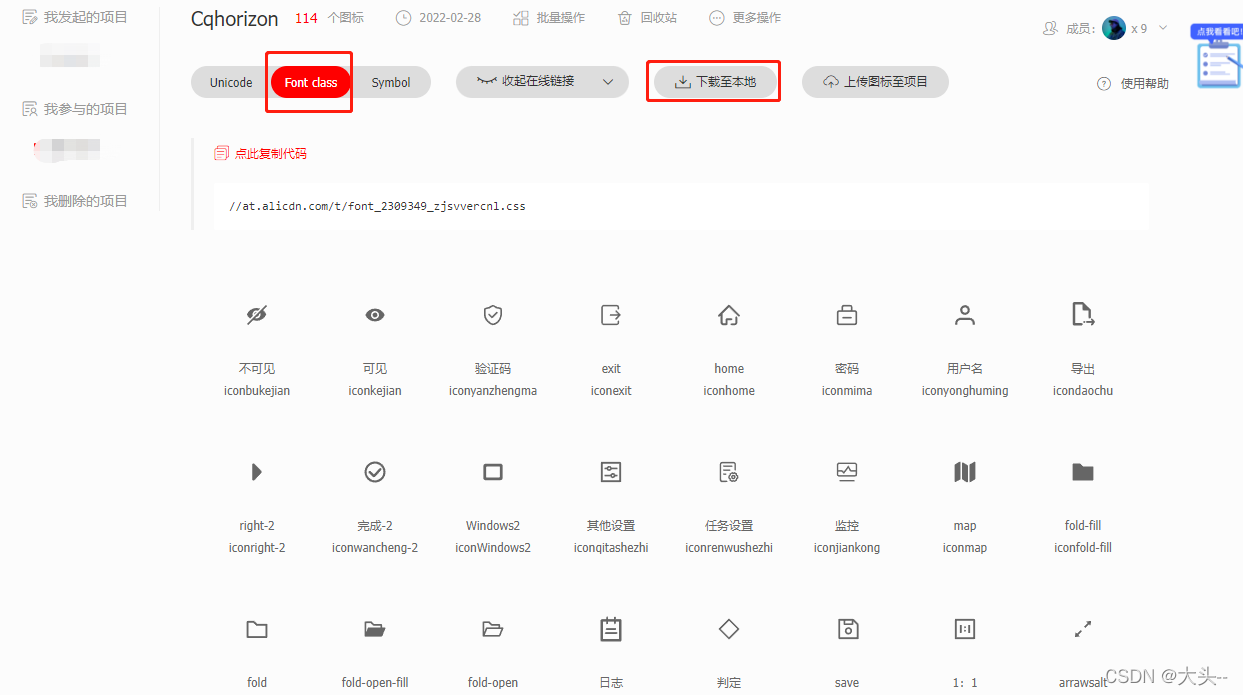This screenshot has width=1243, height=695.
Task: Select the 验证码 shield icon
Action: pos(493,314)
